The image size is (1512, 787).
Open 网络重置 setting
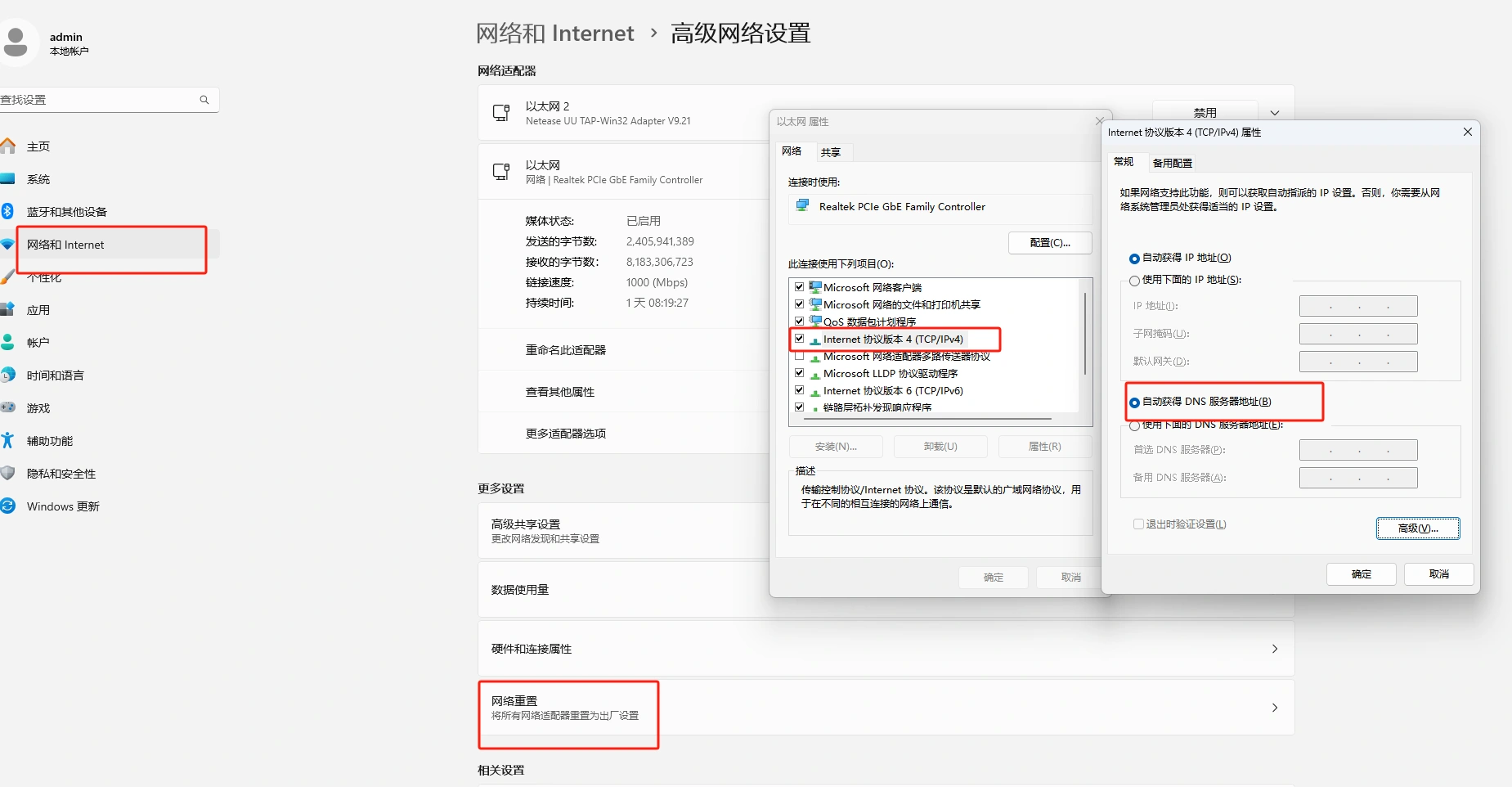click(886, 708)
